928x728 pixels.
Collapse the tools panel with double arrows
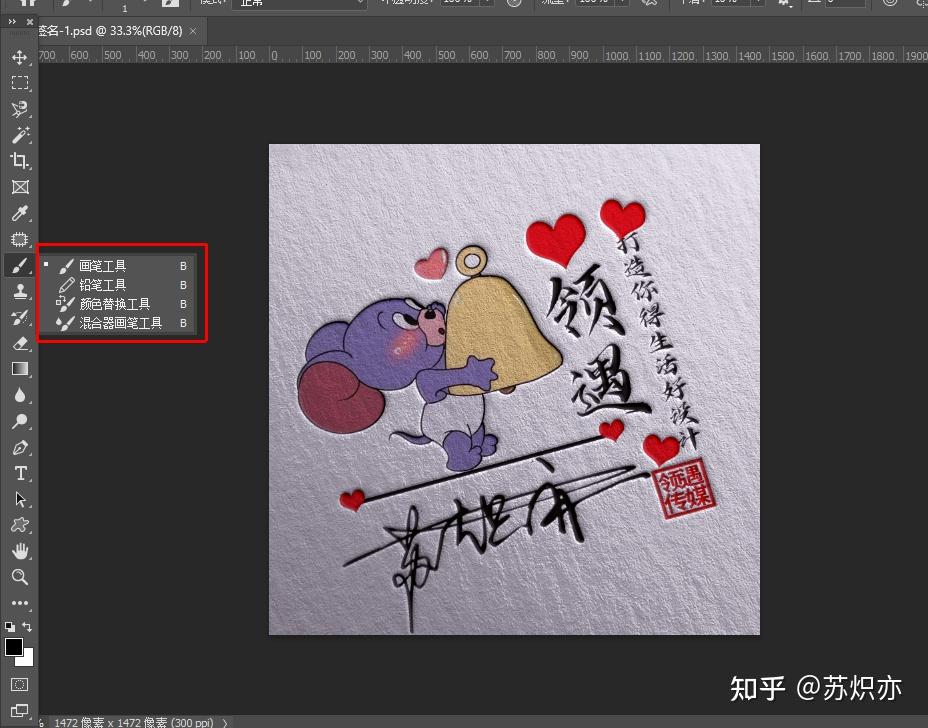point(12,22)
